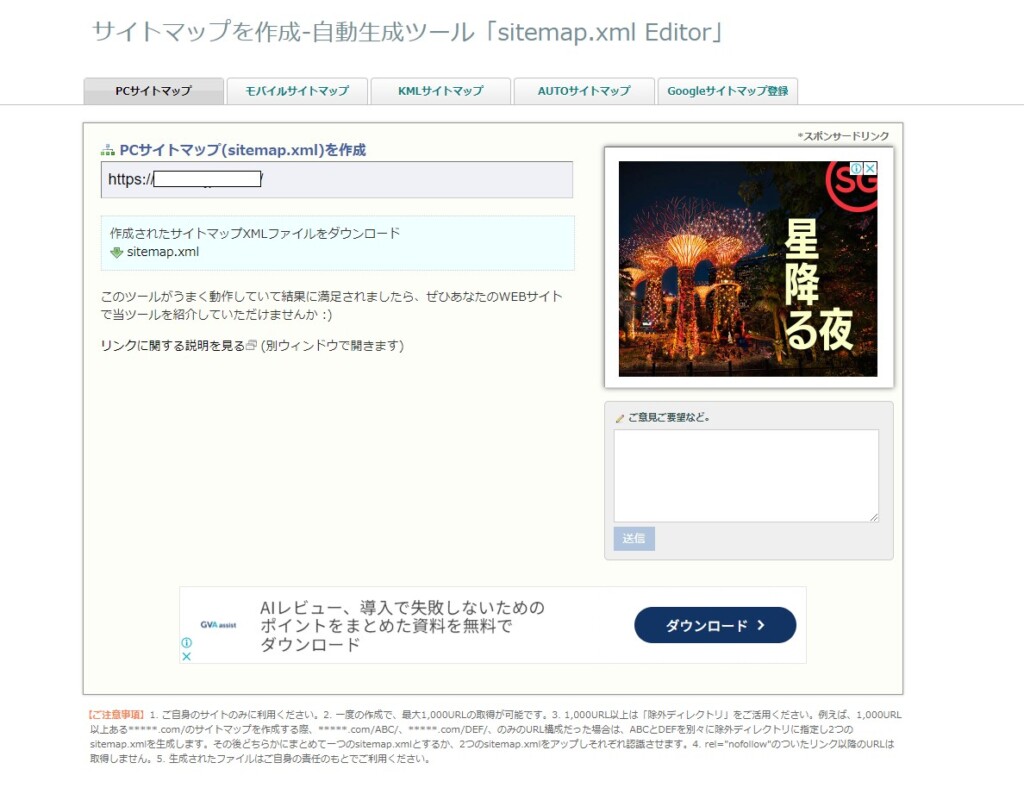Click the 送信 submit button
This screenshot has height=794, width=1024.
633,538
